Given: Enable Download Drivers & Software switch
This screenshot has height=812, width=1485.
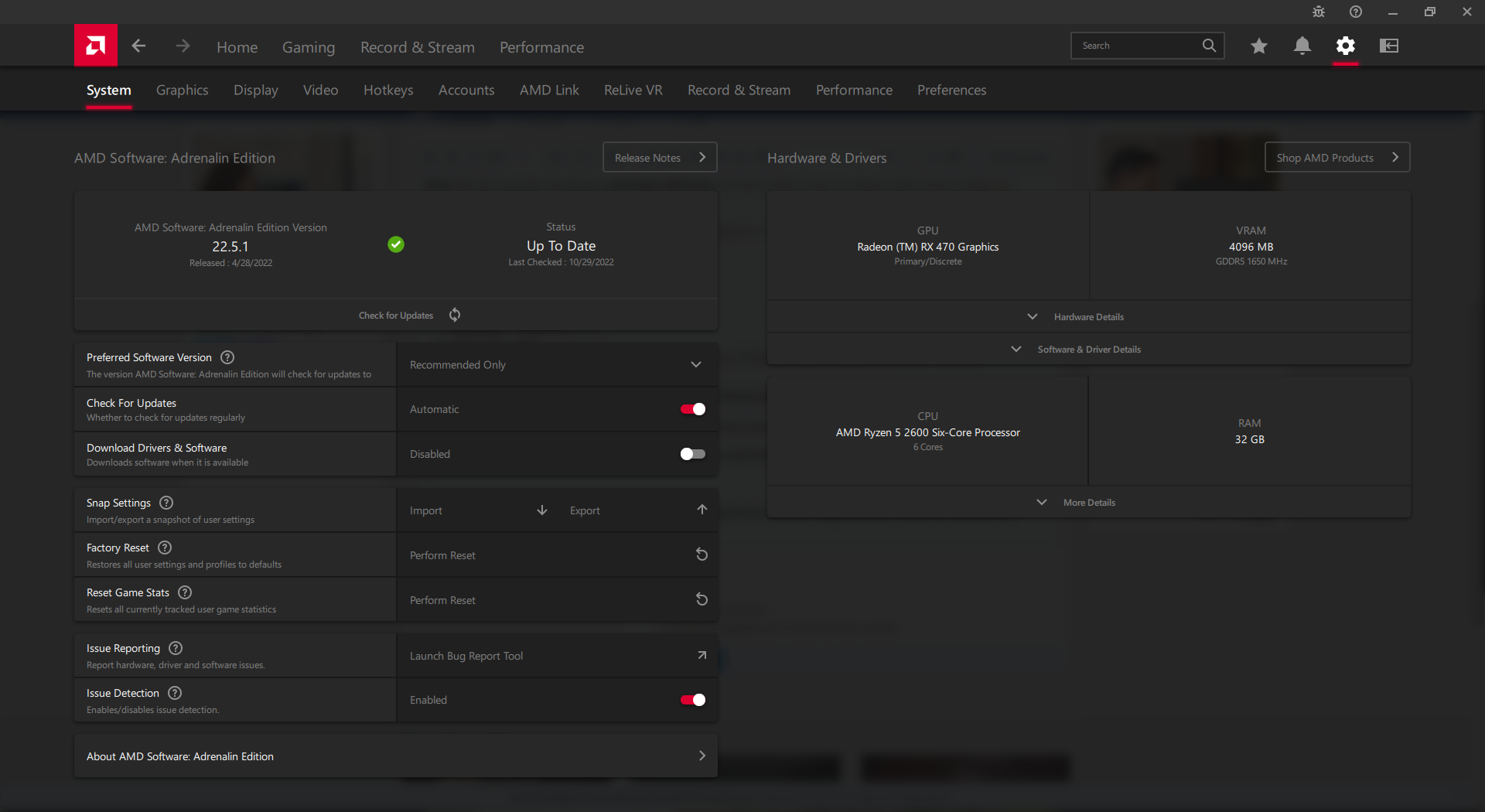Looking at the screenshot, I should (x=693, y=454).
